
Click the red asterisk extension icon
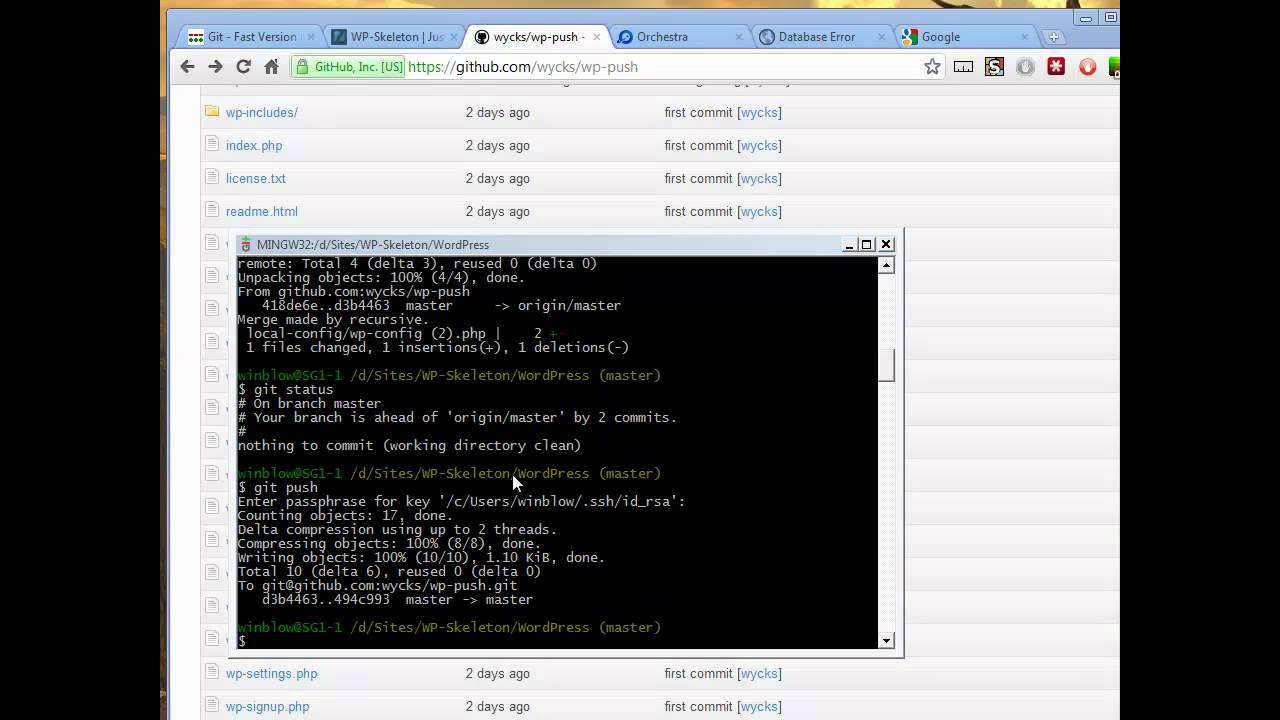(1056, 67)
